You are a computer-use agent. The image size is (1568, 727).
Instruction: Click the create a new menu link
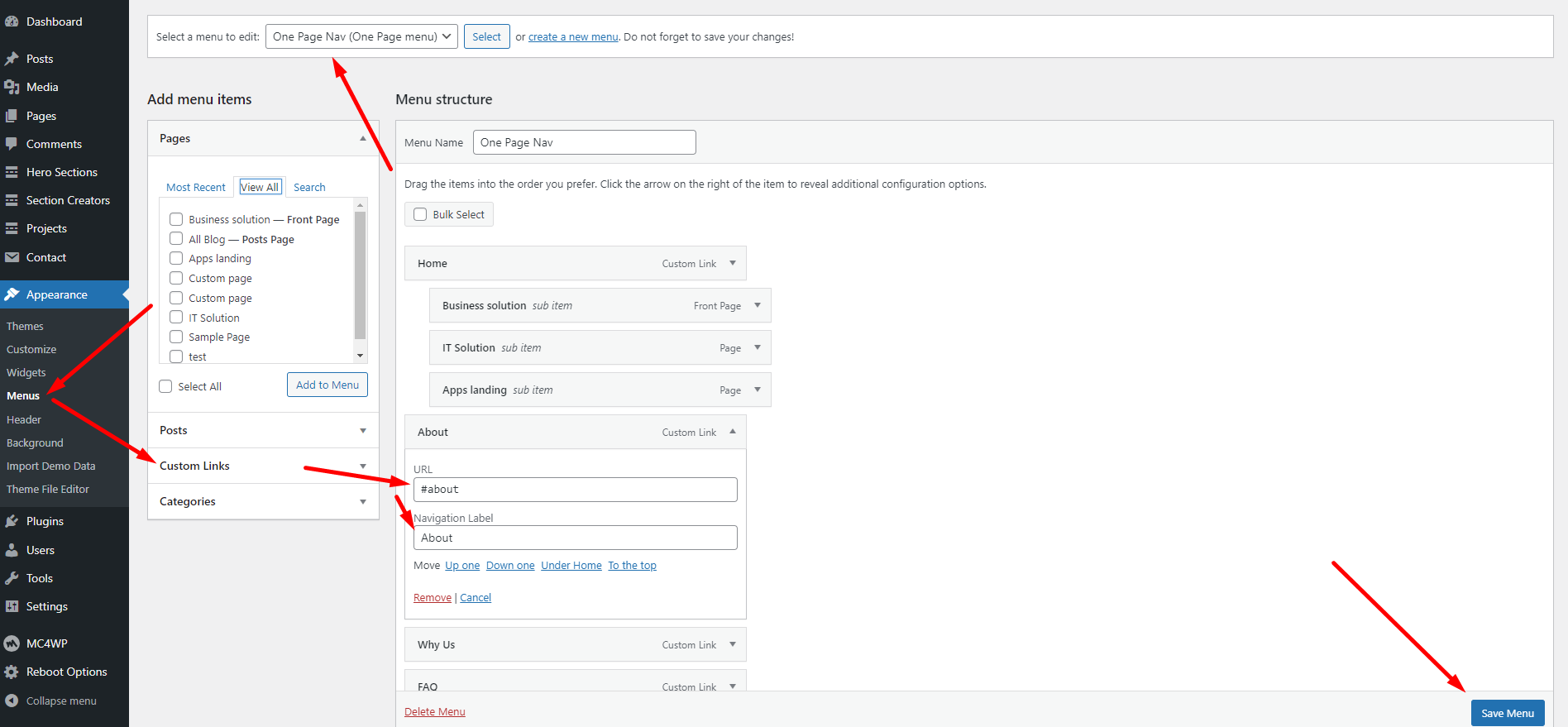coord(573,37)
